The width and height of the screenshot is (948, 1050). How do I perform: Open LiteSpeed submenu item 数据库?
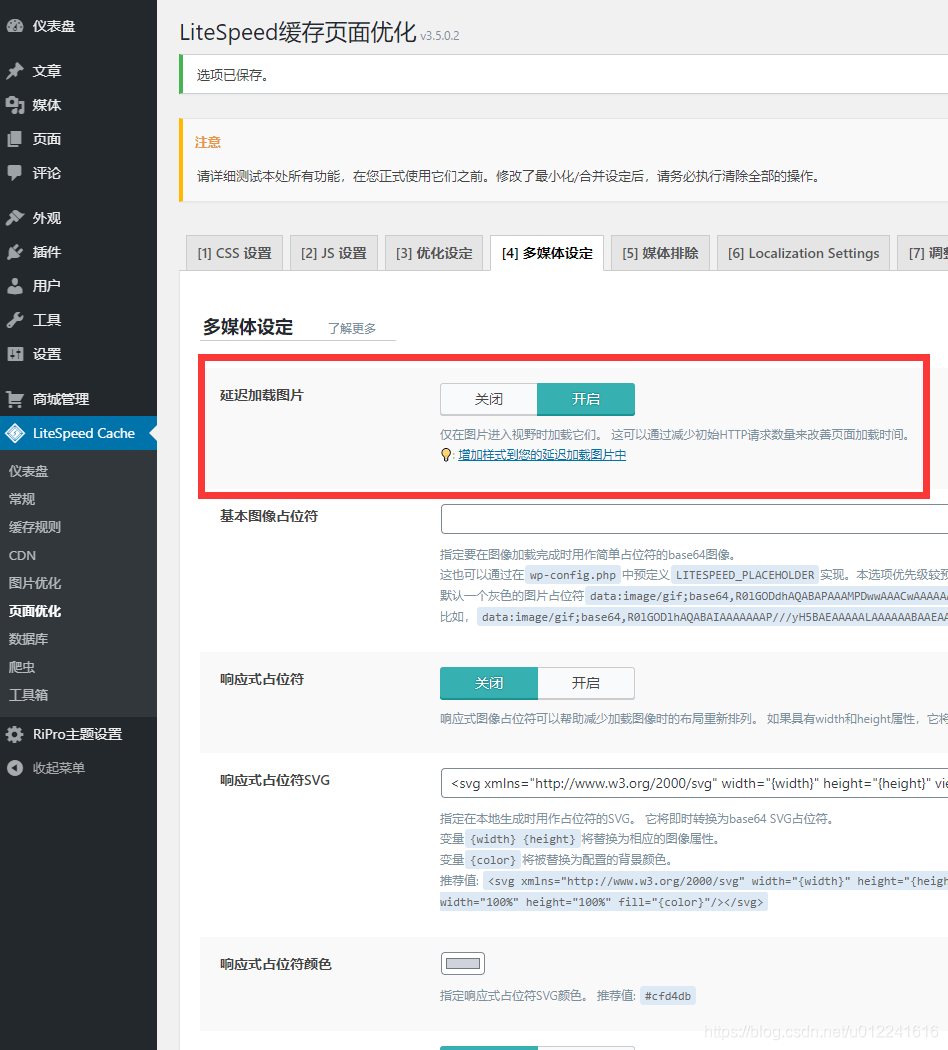(28, 640)
